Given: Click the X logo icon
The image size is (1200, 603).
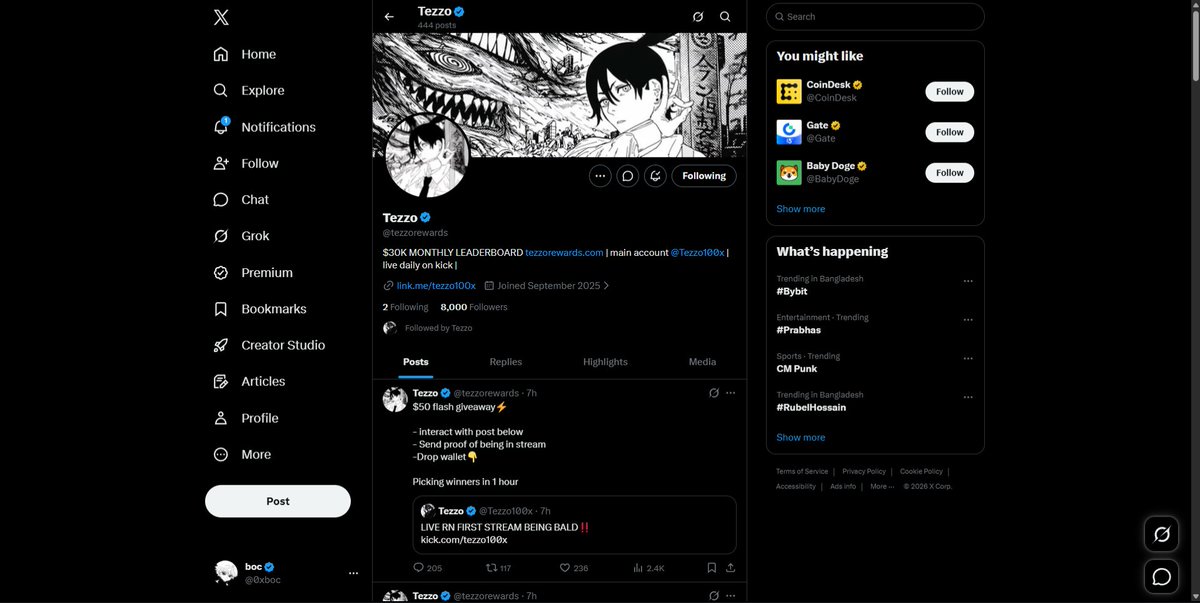Looking at the screenshot, I should (x=221, y=17).
